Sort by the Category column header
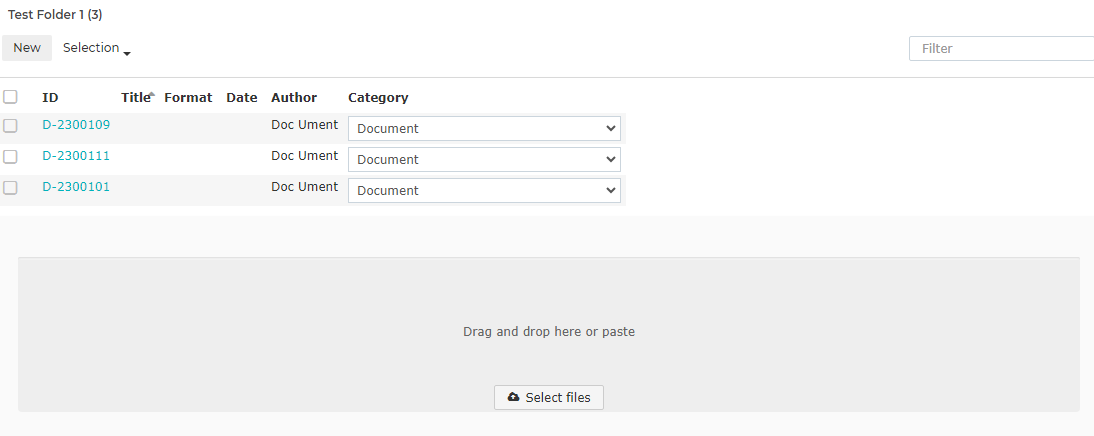This screenshot has width=1094, height=436. coord(378,98)
